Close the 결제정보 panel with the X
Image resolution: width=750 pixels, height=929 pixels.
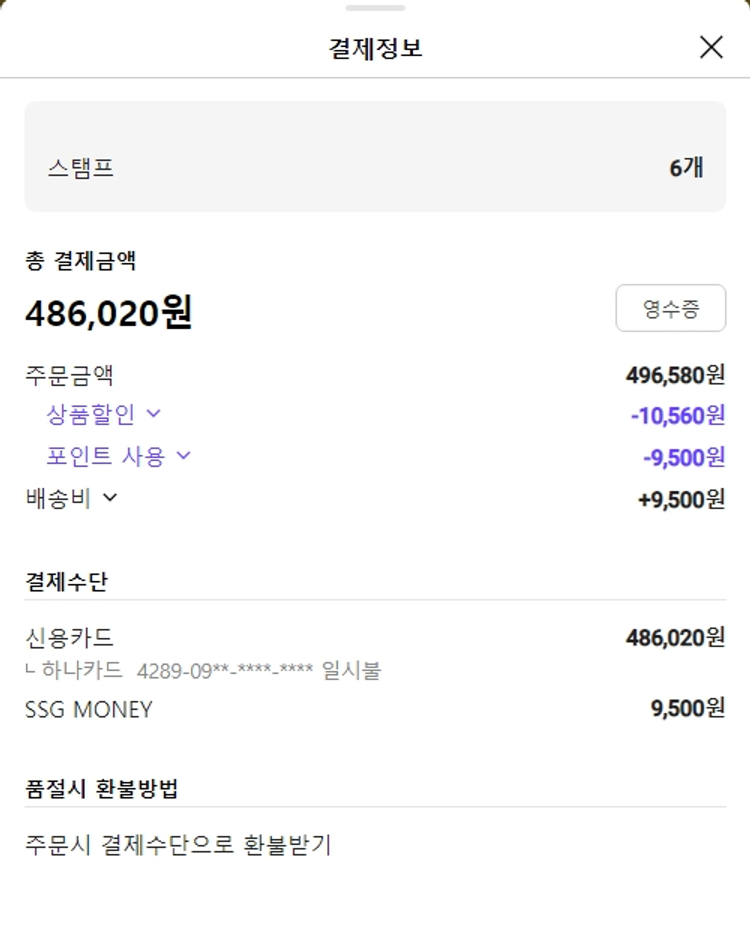pyautogui.click(x=711, y=47)
